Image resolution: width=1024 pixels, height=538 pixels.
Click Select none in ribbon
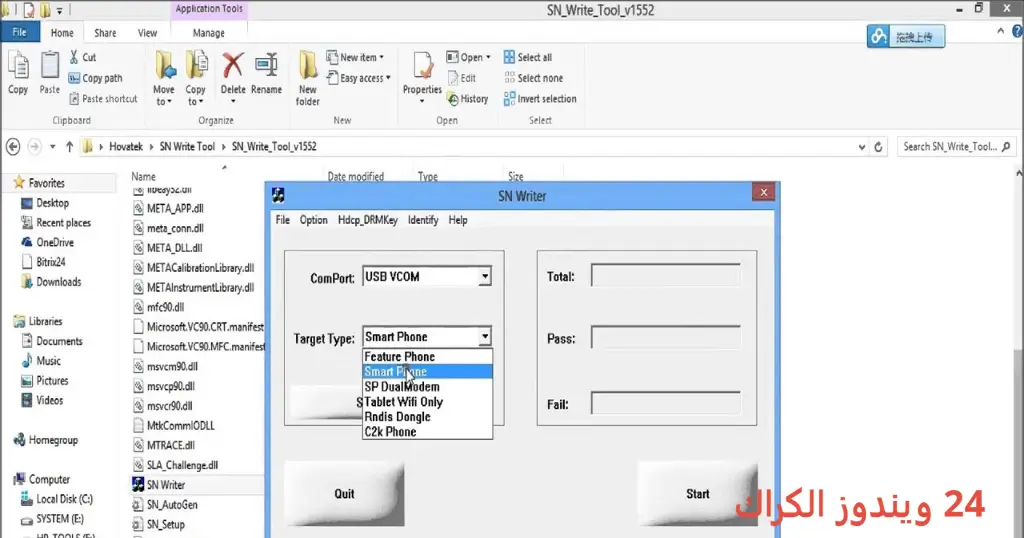[x=533, y=78]
